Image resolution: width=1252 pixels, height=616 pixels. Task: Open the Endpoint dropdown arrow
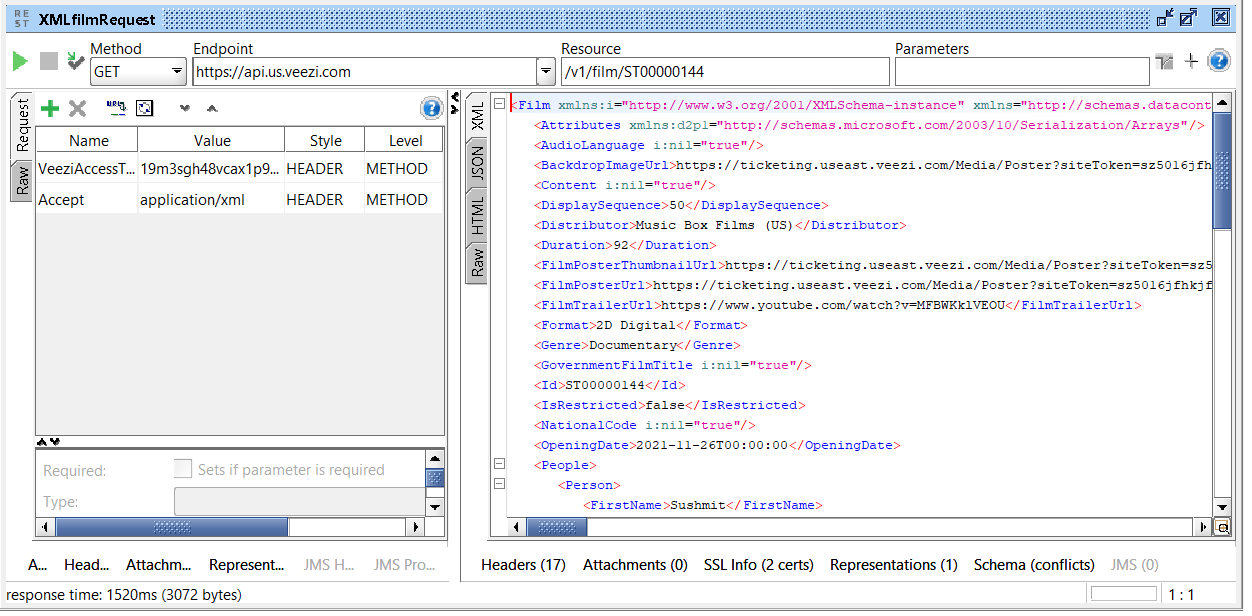click(546, 71)
